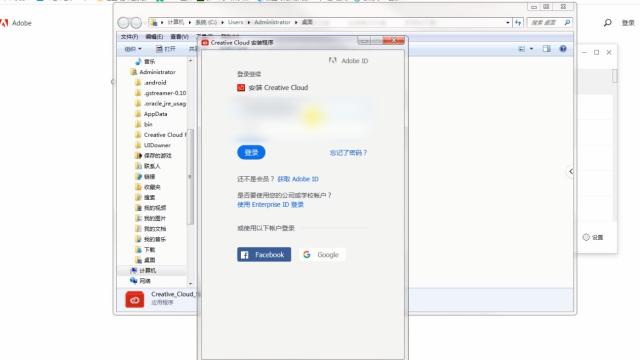Close the Creative Cloud installer dialog

coord(393,40)
